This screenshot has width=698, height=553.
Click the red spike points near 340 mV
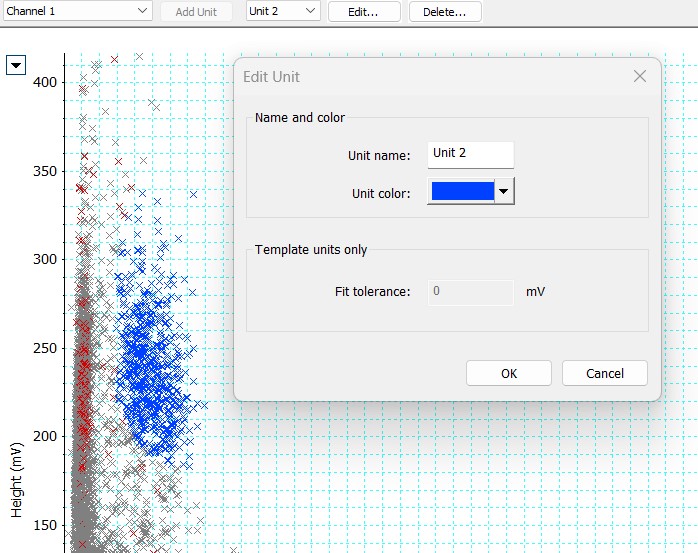(81, 188)
